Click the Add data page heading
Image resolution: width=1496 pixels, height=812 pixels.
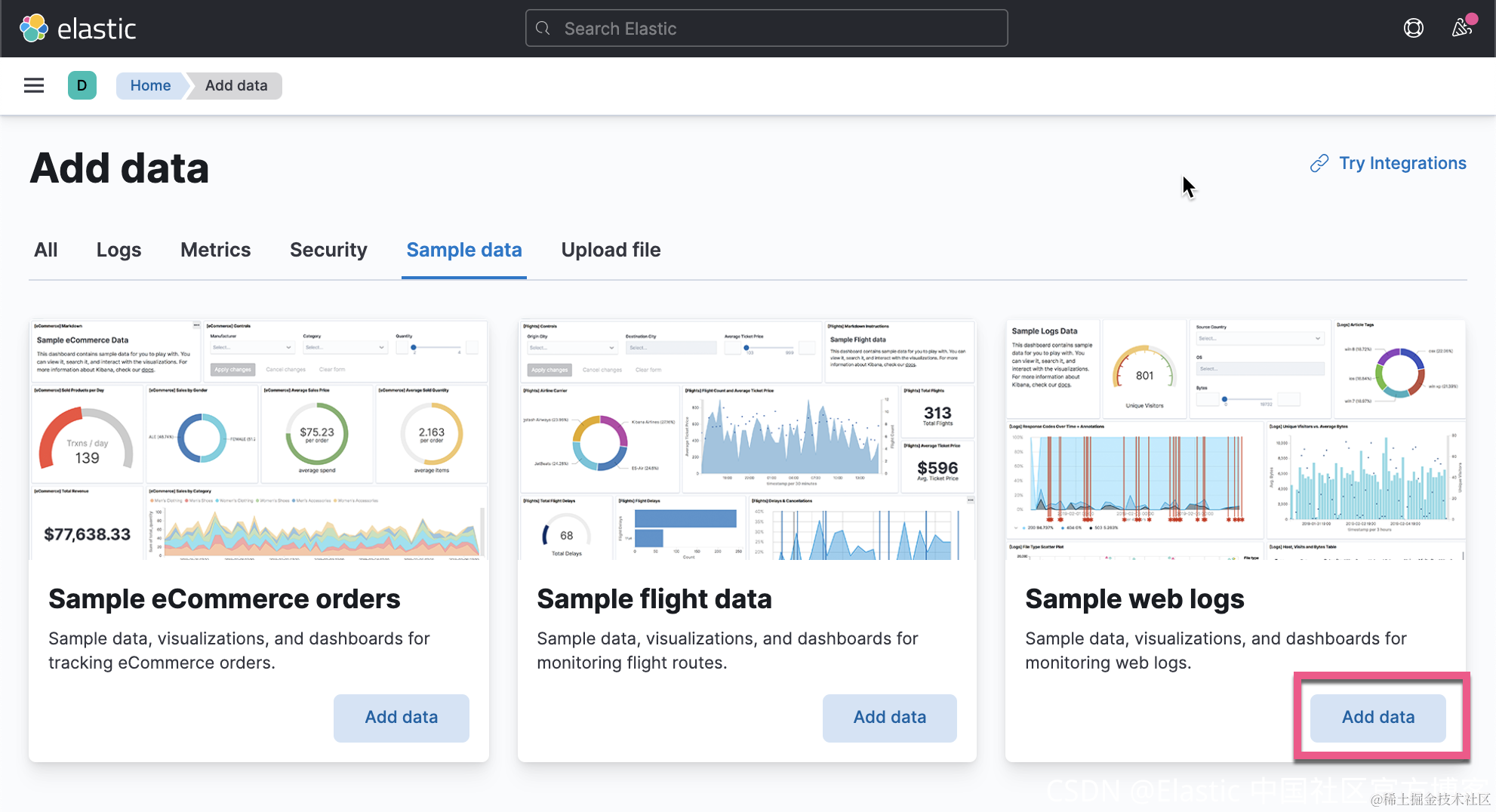pyautogui.click(x=119, y=168)
